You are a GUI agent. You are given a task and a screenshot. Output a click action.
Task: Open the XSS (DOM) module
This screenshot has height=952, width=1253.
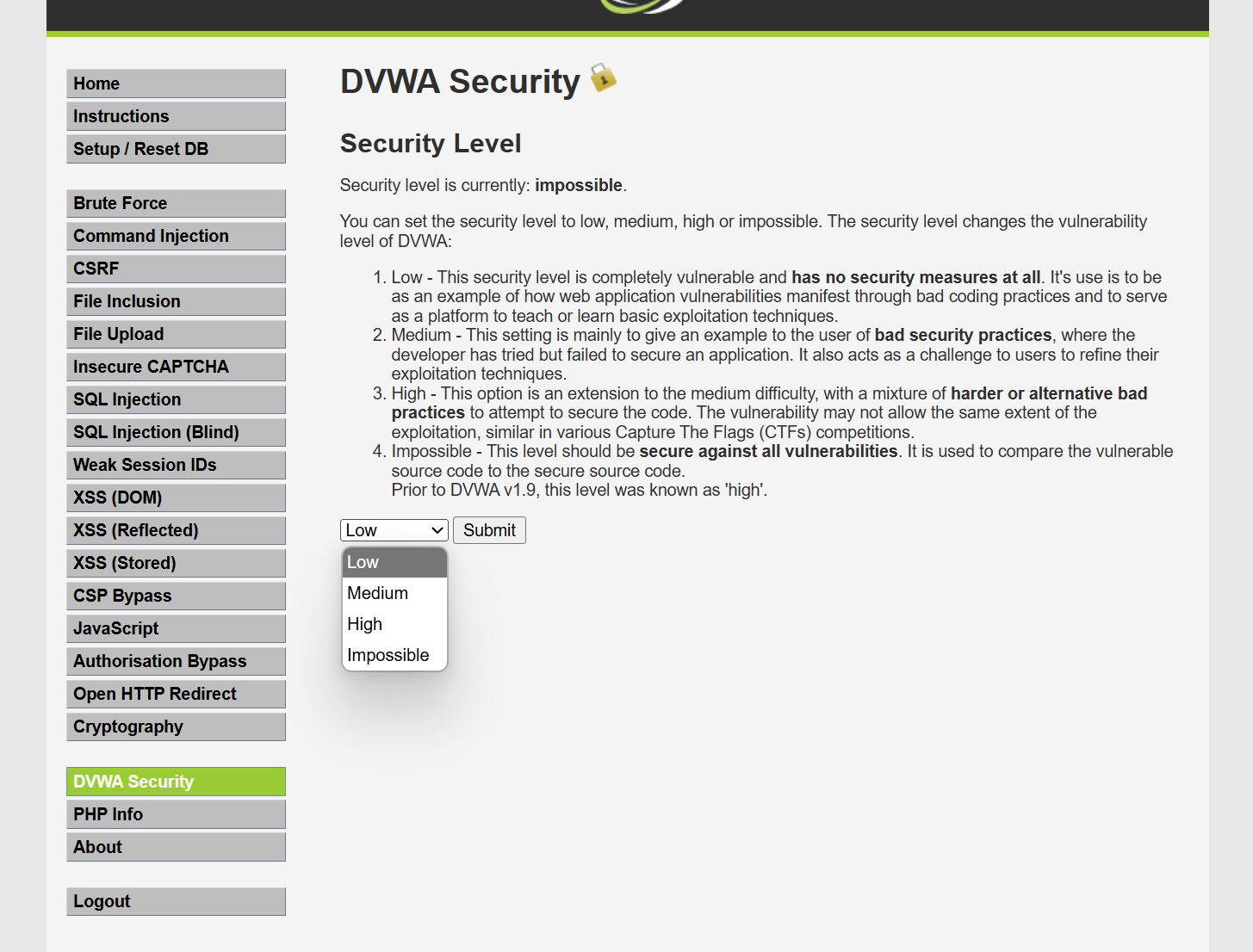pos(176,498)
